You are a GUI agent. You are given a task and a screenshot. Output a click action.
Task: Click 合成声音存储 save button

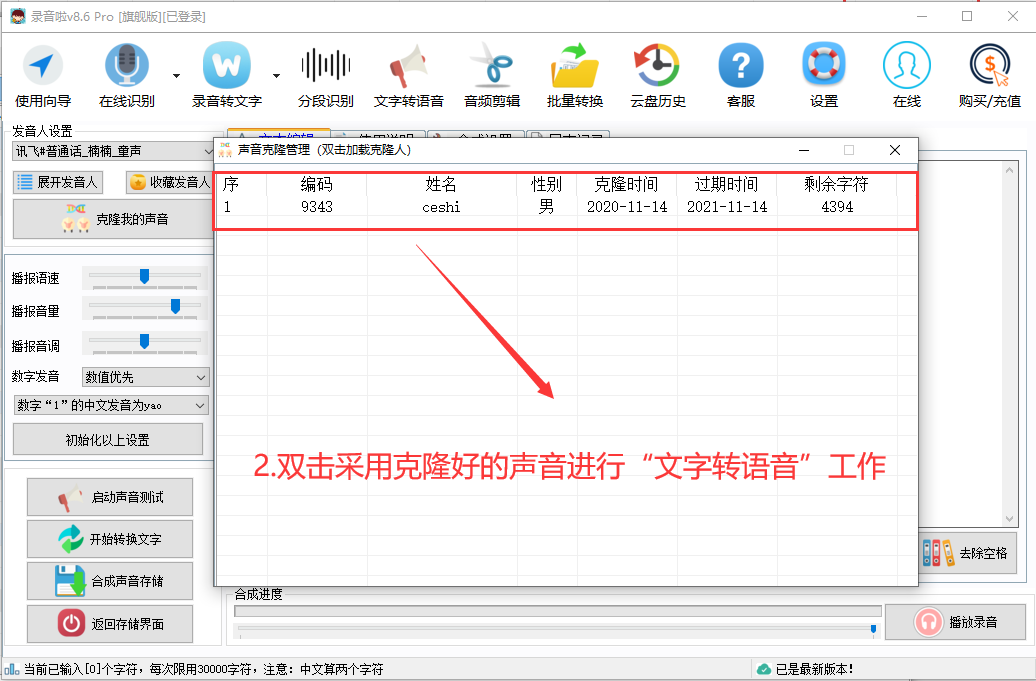coord(110,581)
